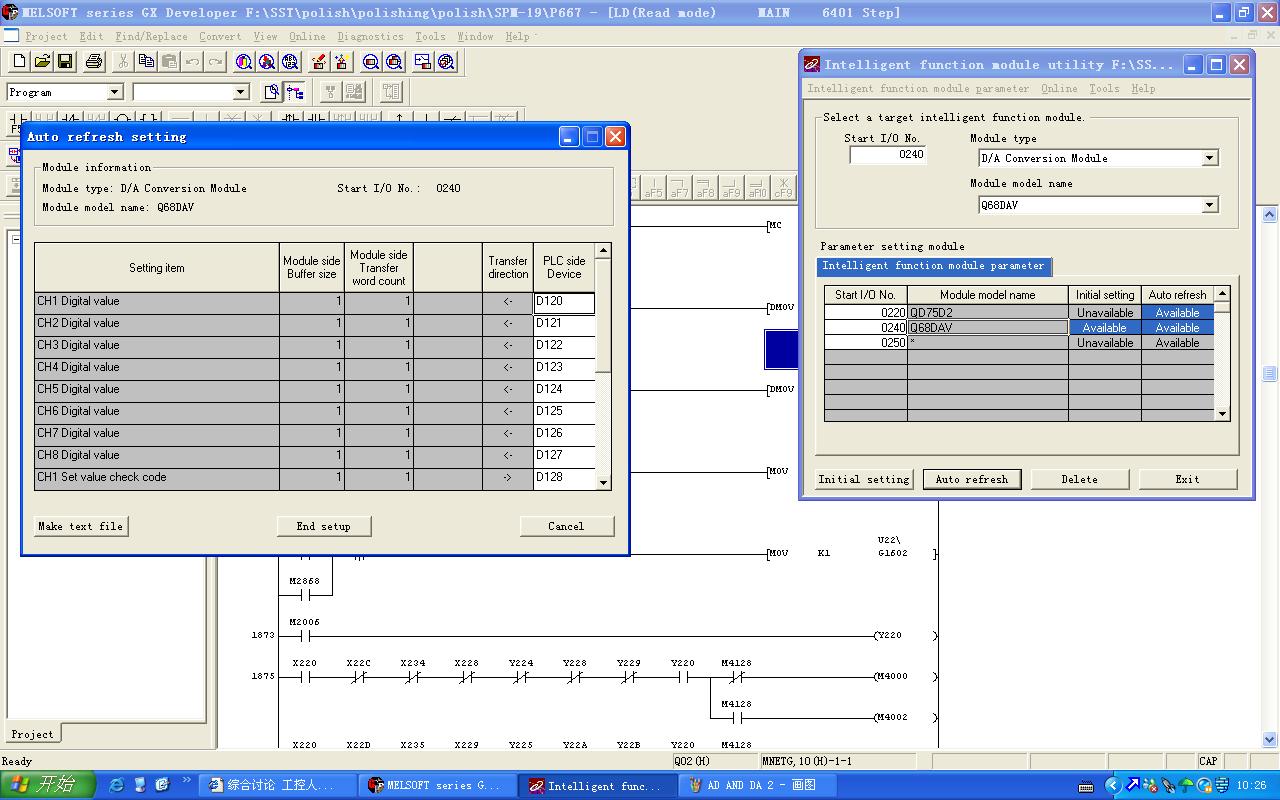Click the Print icon in the toolbar
1280x800 pixels.
point(94,62)
